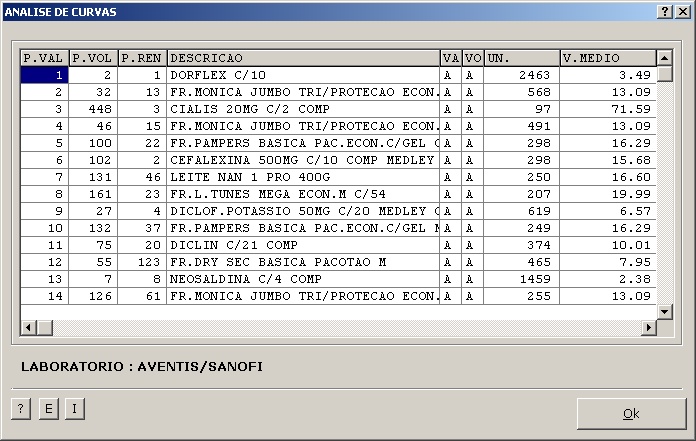Close the Analise de Curvas dialog
Viewport: 696px width, 441px height.
pos(682,12)
